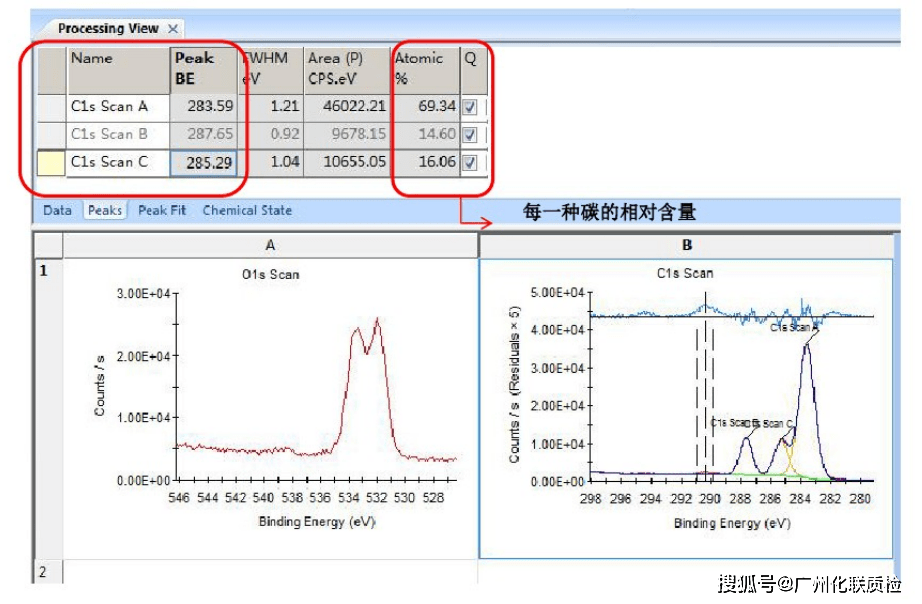Click the Atomic % column header
Screen dimensions: 922x604
coord(425,71)
